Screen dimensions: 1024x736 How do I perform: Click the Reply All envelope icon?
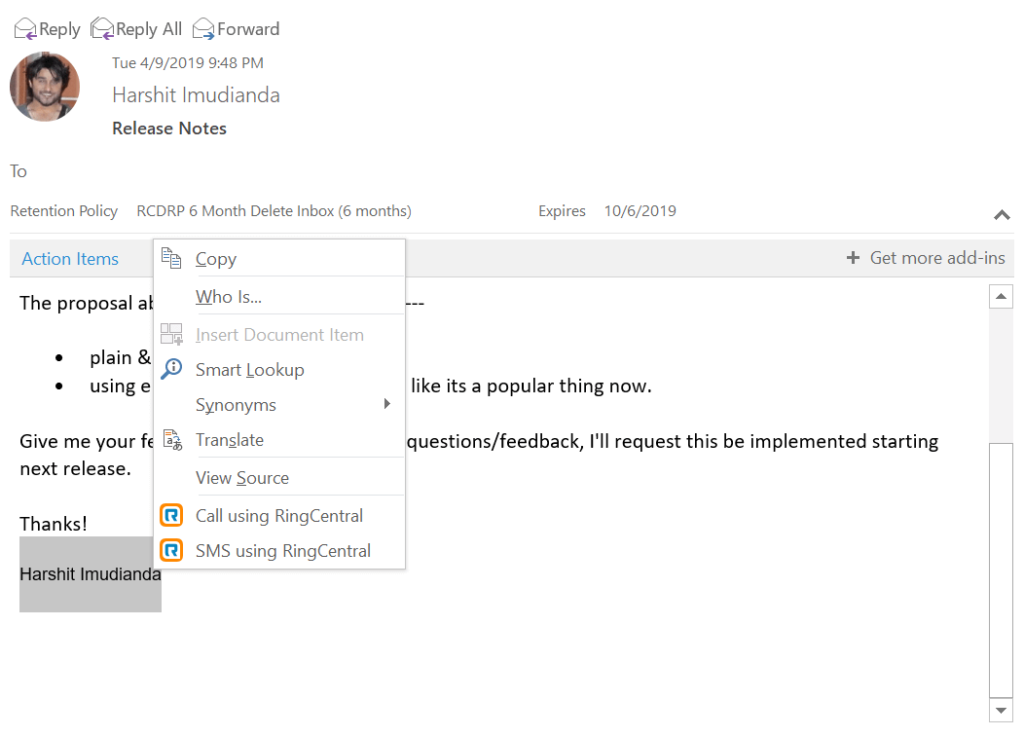(x=102, y=29)
